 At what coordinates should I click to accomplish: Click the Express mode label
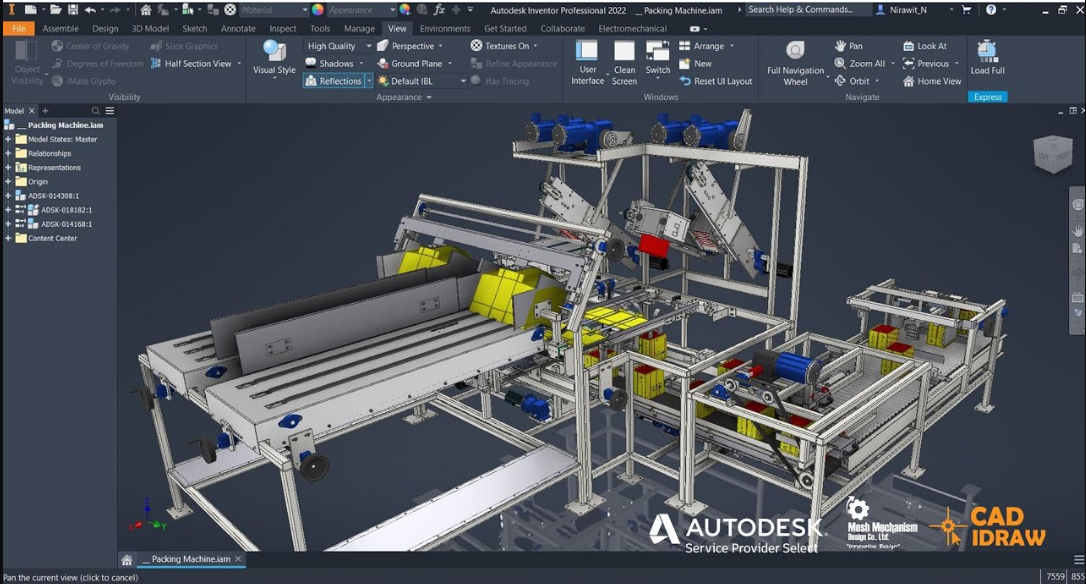pos(988,97)
